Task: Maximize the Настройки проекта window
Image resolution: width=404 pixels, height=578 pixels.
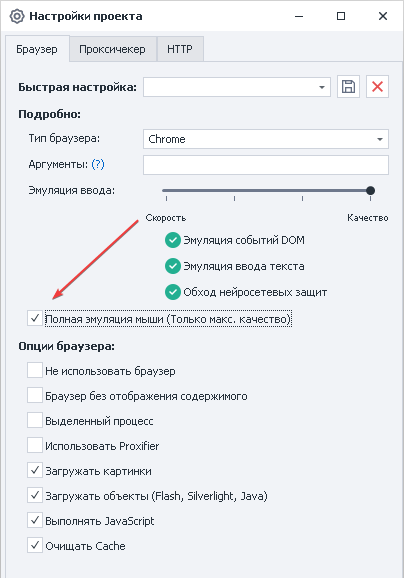Action: click(341, 16)
